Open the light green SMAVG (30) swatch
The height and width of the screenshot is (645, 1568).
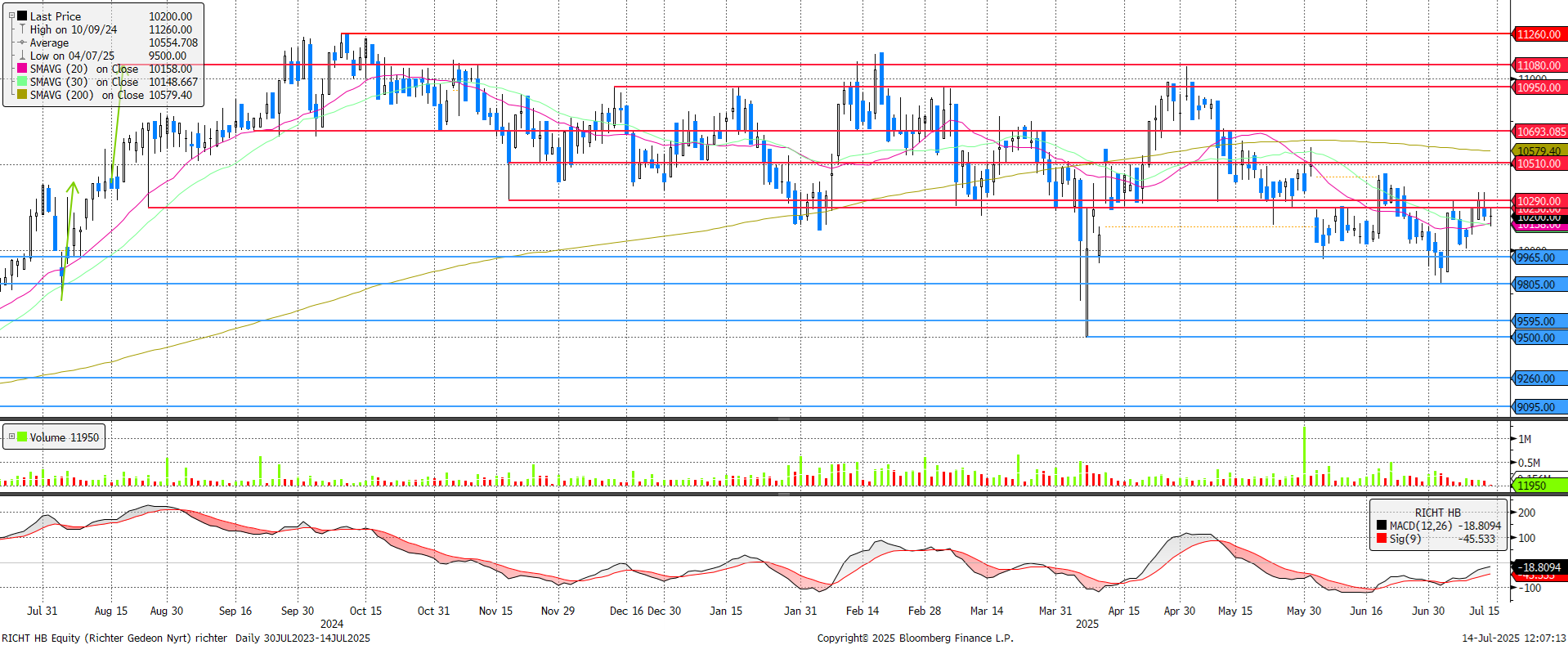point(22,82)
